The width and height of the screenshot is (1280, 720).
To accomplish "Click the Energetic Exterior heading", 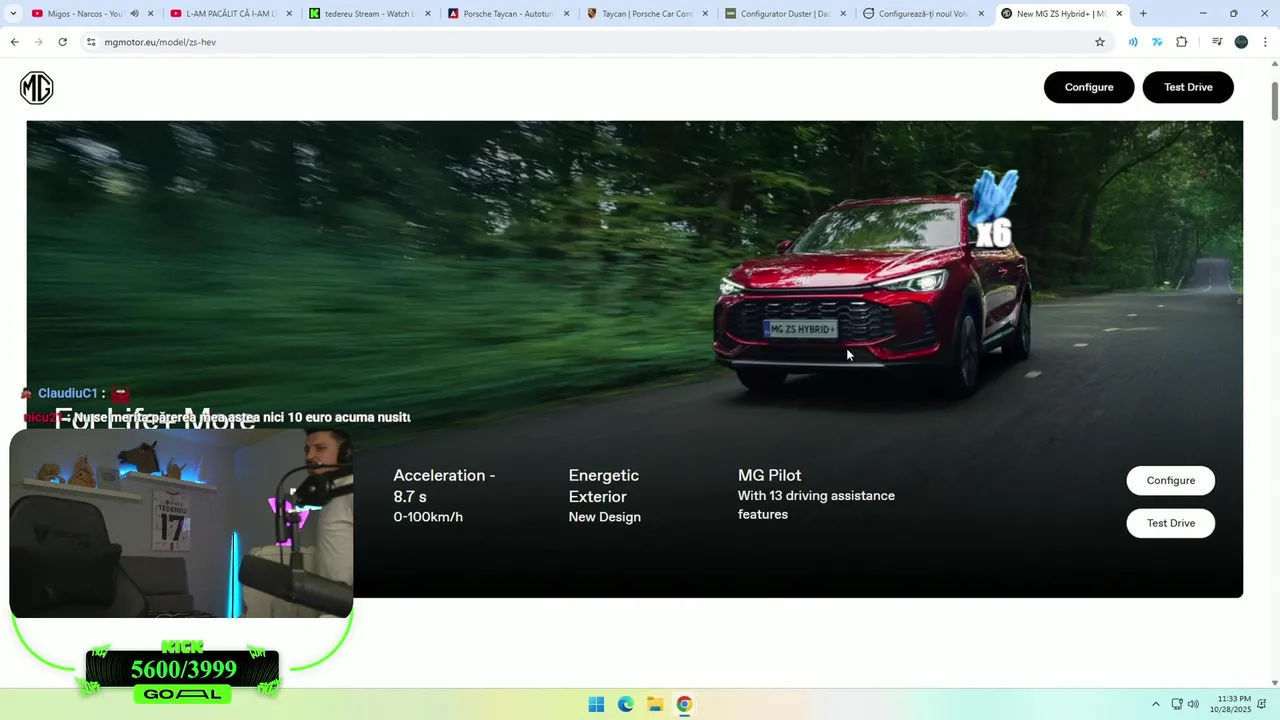I will point(604,486).
